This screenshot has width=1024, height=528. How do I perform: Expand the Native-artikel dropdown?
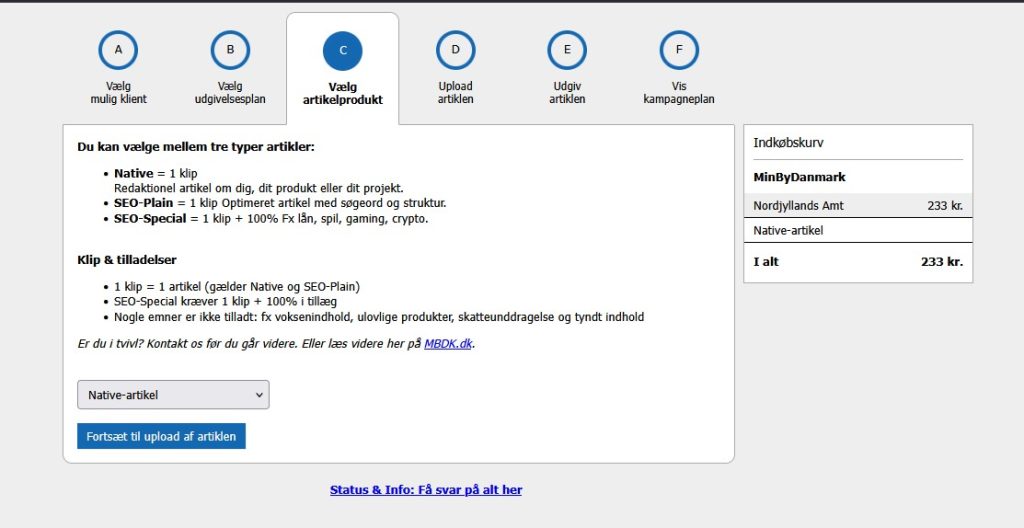click(x=173, y=395)
